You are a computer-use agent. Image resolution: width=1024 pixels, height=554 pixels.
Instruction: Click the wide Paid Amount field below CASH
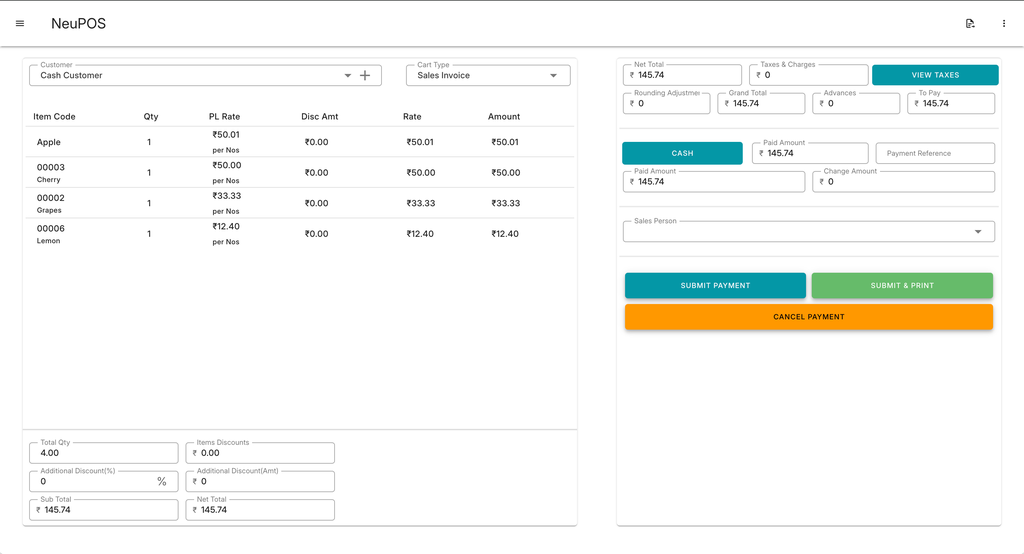click(x=714, y=182)
